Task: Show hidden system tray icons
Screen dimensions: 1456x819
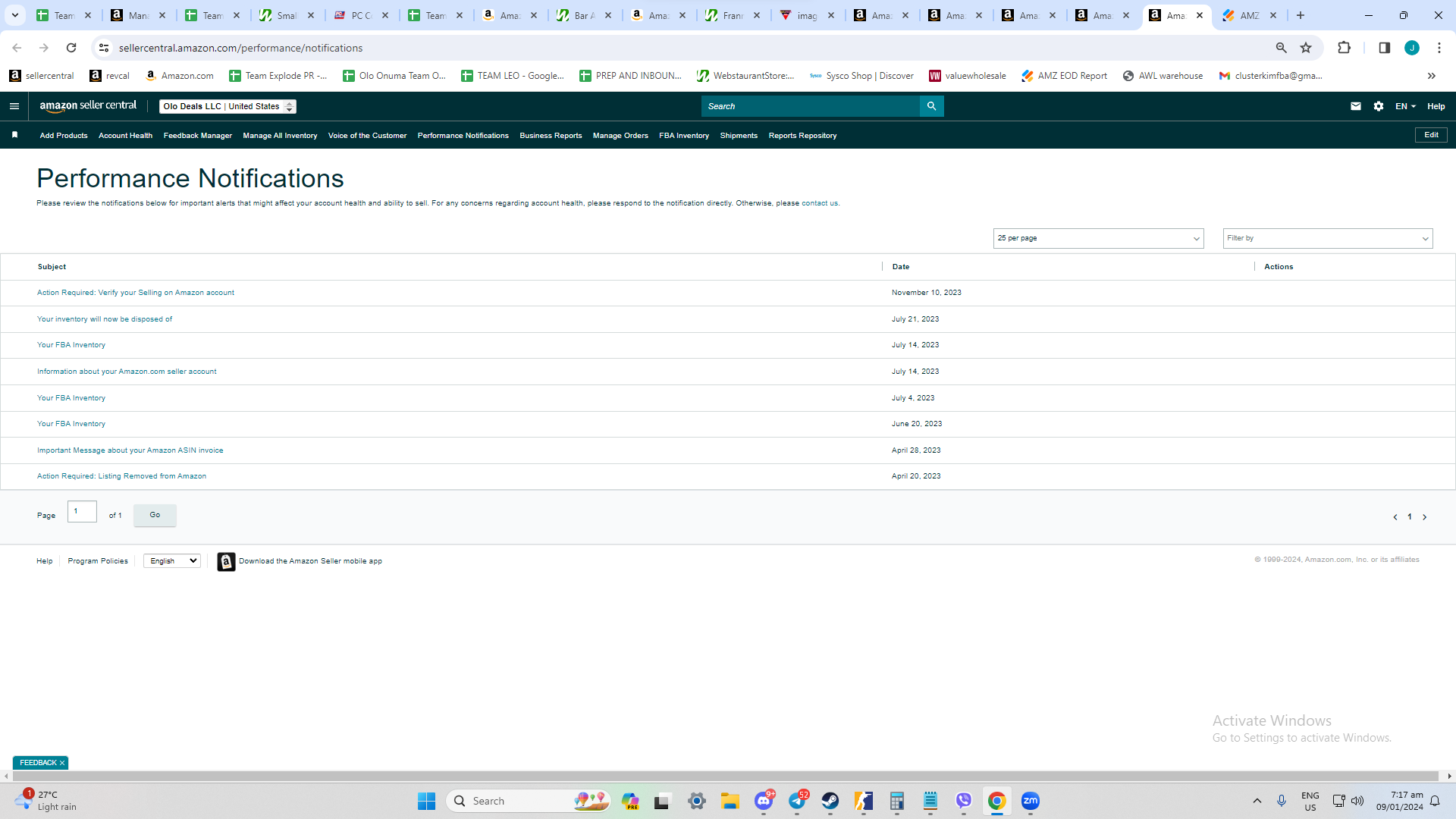Action: [x=1257, y=801]
